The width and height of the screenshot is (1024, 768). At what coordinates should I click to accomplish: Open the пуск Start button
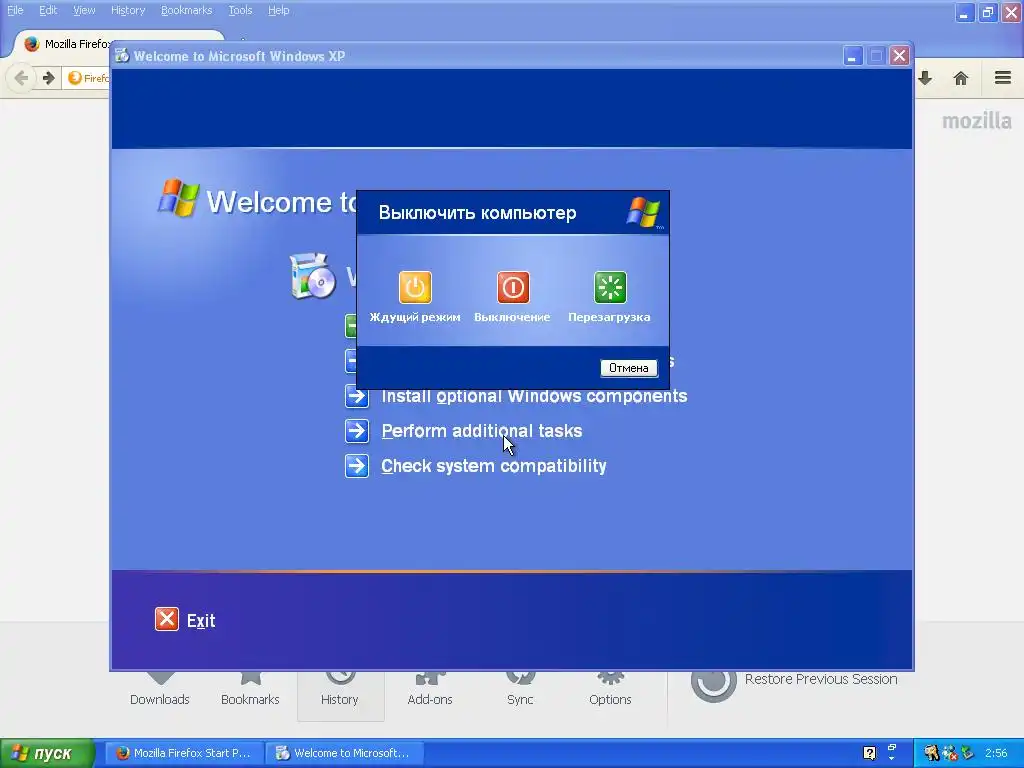(x=47, y=753)
